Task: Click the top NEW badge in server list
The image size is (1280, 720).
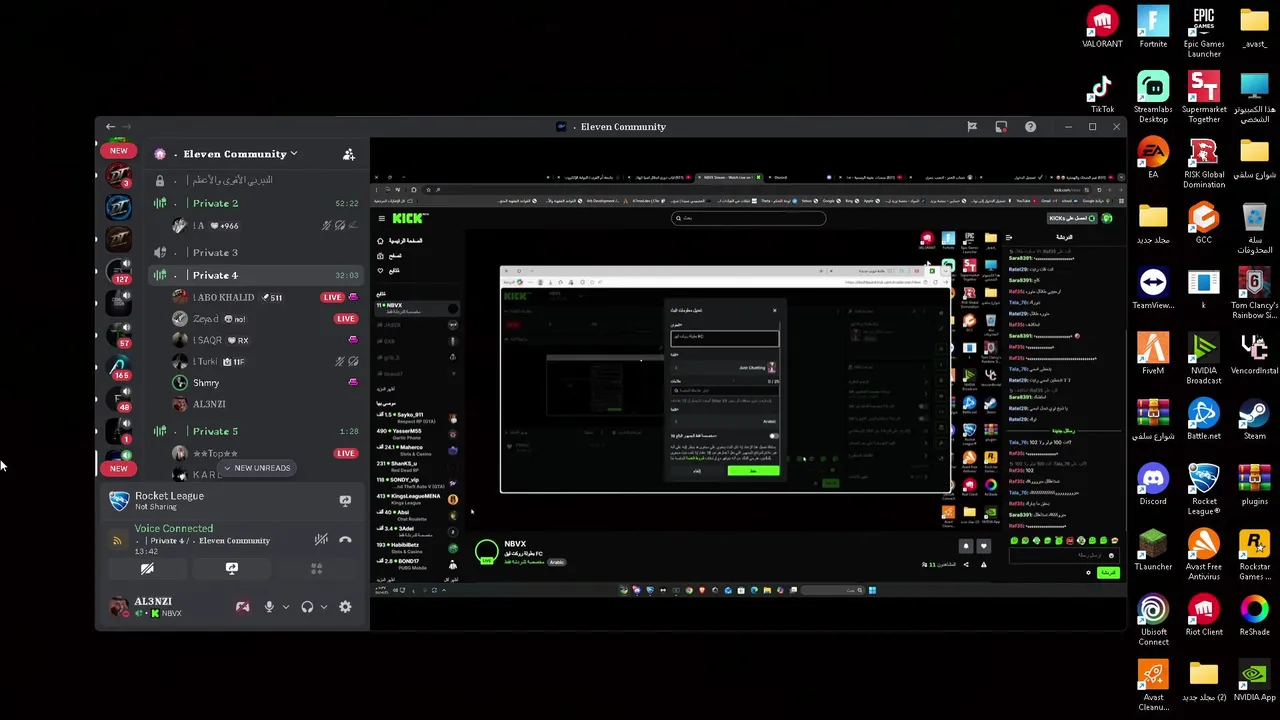Action: click(x=119, y=150)
